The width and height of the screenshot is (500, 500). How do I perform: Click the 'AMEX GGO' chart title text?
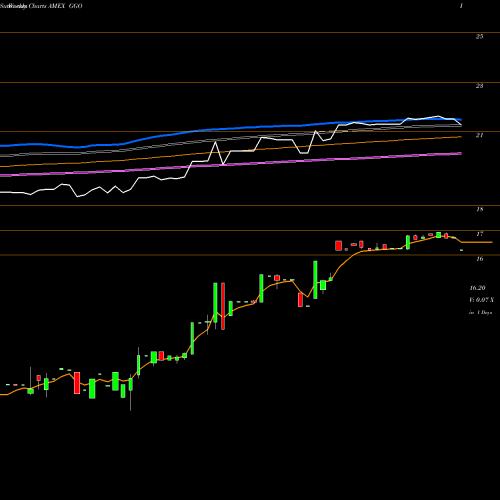[x=65, y=6]
